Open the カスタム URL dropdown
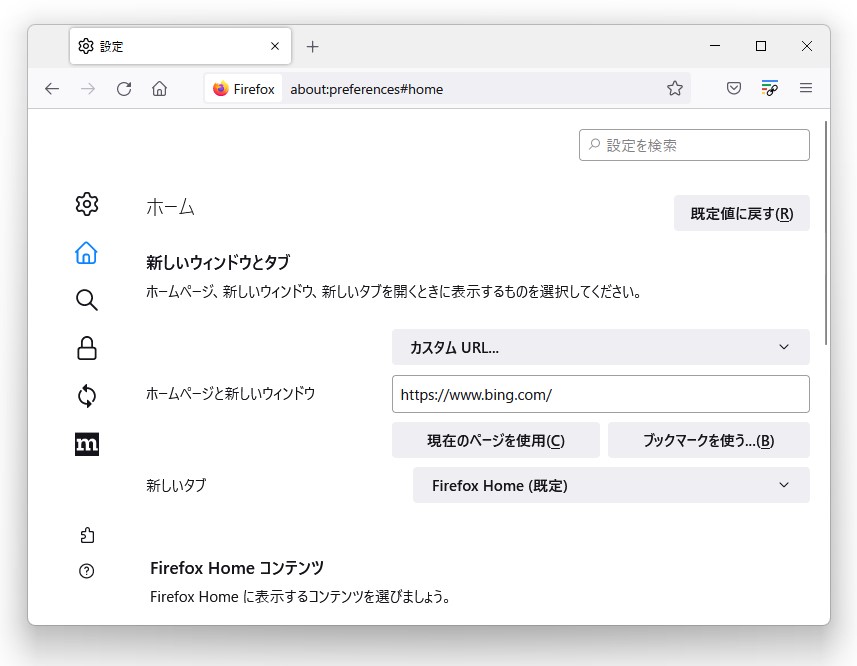The image size is (857, 666). pyautogui.click(x=600, y=347)
